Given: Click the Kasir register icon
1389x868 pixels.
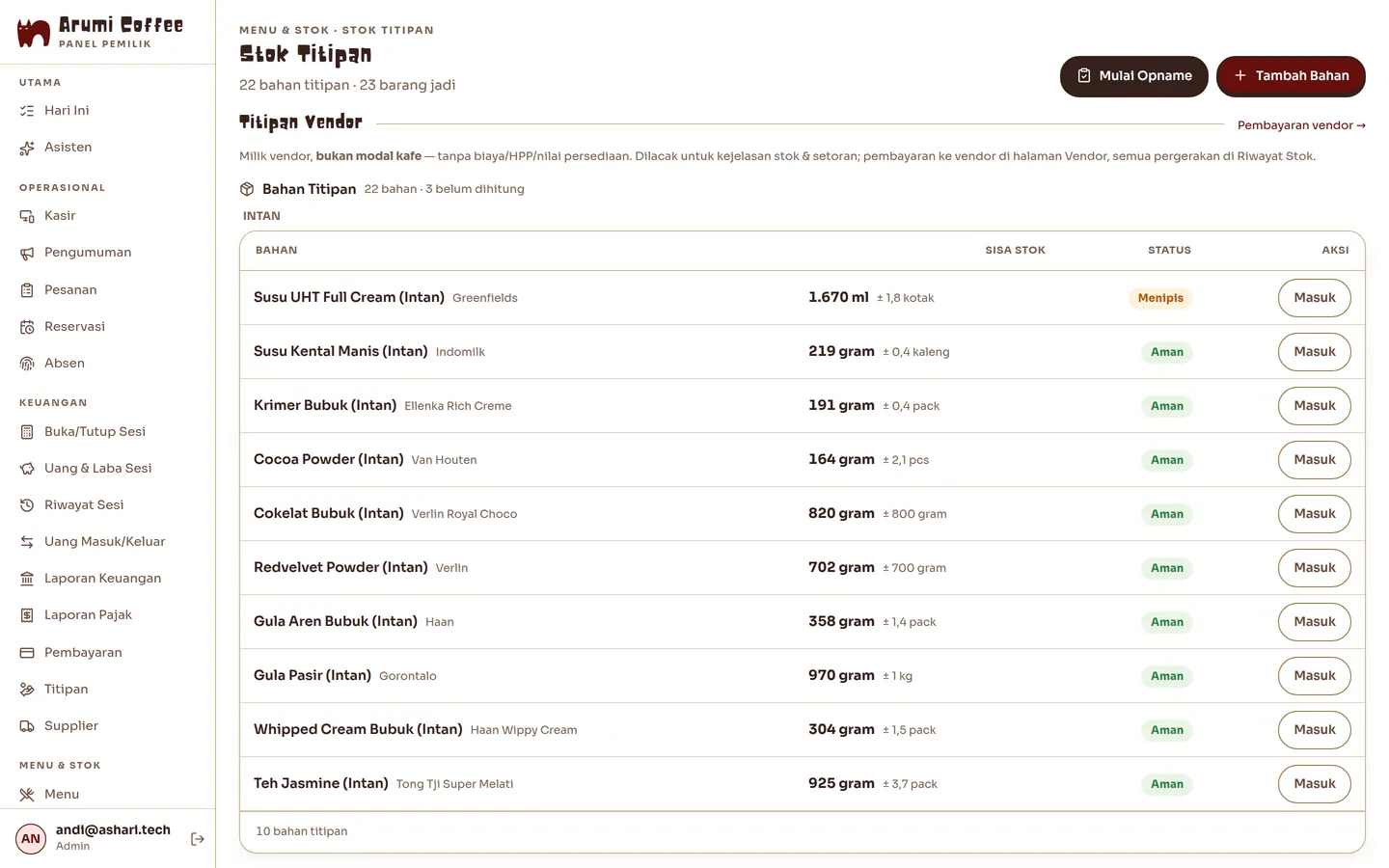Looking at the screenshot, I should pos(27,216).
